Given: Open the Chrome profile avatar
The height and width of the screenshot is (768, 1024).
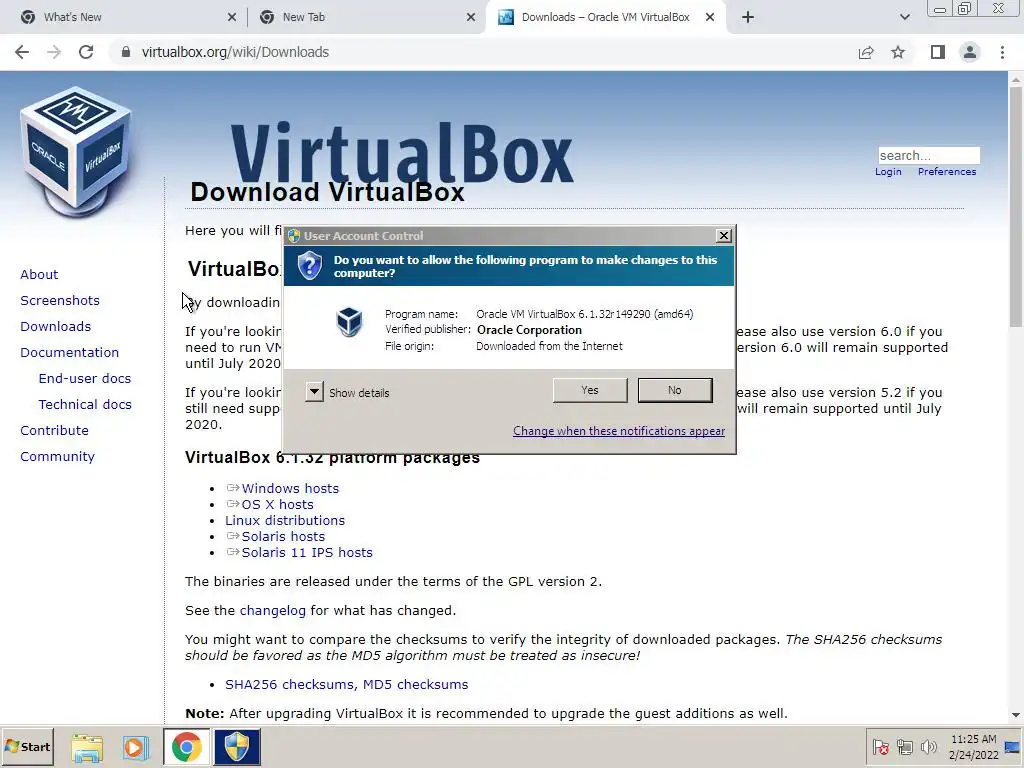Looking at the screenshot, I should pos(970,52).
